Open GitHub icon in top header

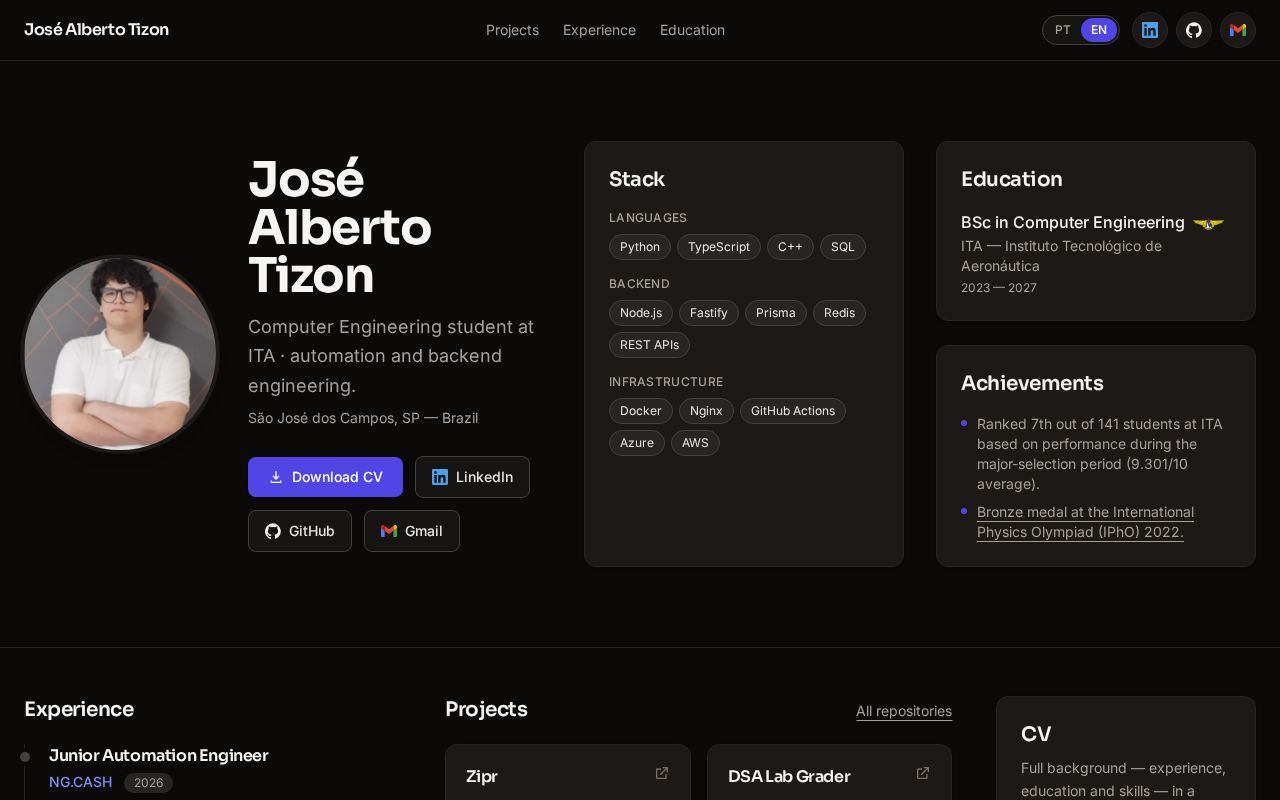[x=1194, y=30]
